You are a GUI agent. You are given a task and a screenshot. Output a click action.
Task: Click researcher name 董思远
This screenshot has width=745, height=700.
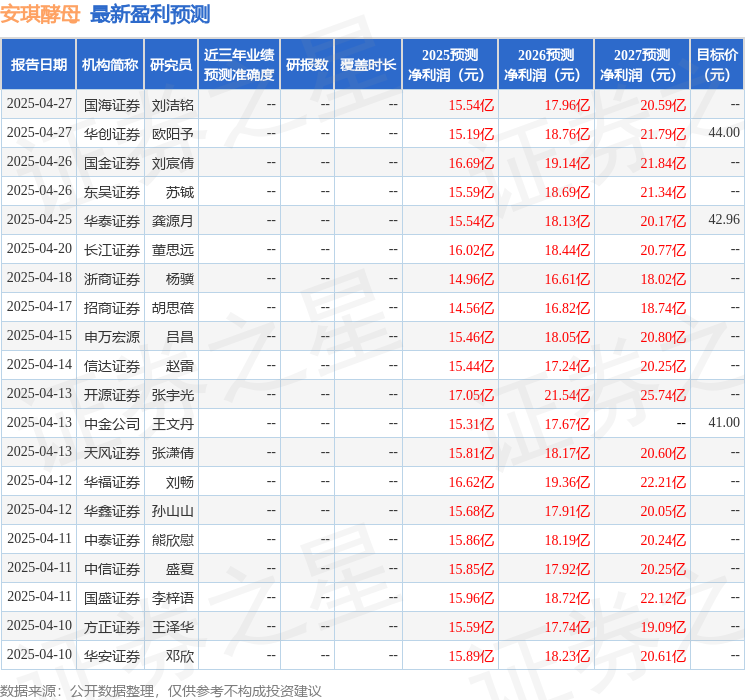[172, 250]
